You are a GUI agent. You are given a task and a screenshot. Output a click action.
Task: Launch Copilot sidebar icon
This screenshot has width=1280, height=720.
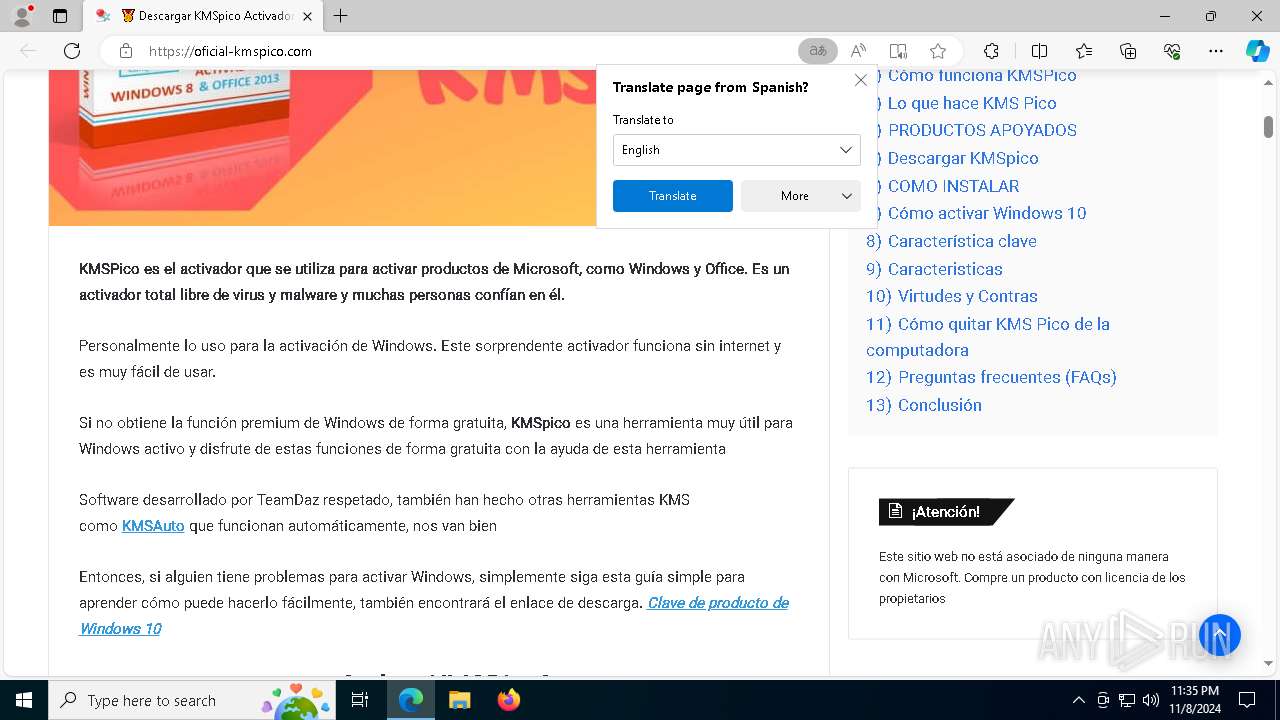pos(1257,51)
